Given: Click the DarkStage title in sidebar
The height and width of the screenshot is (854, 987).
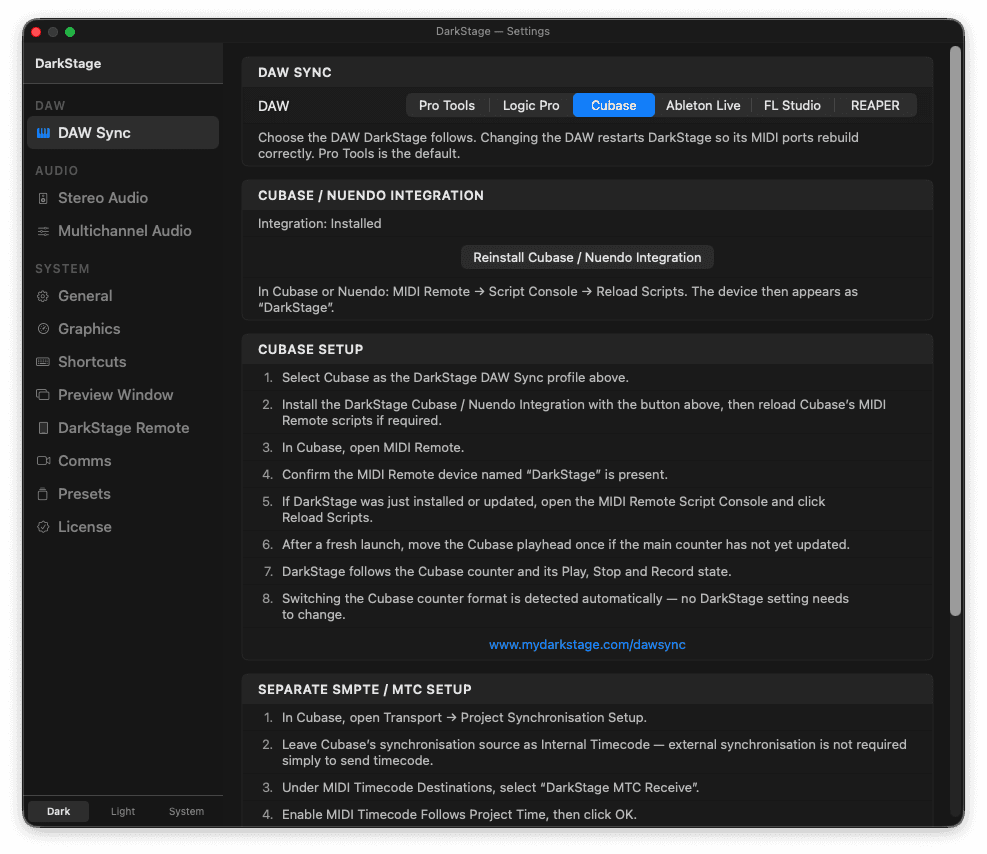Looking at the screenshot, I should [x=68, y=64].
